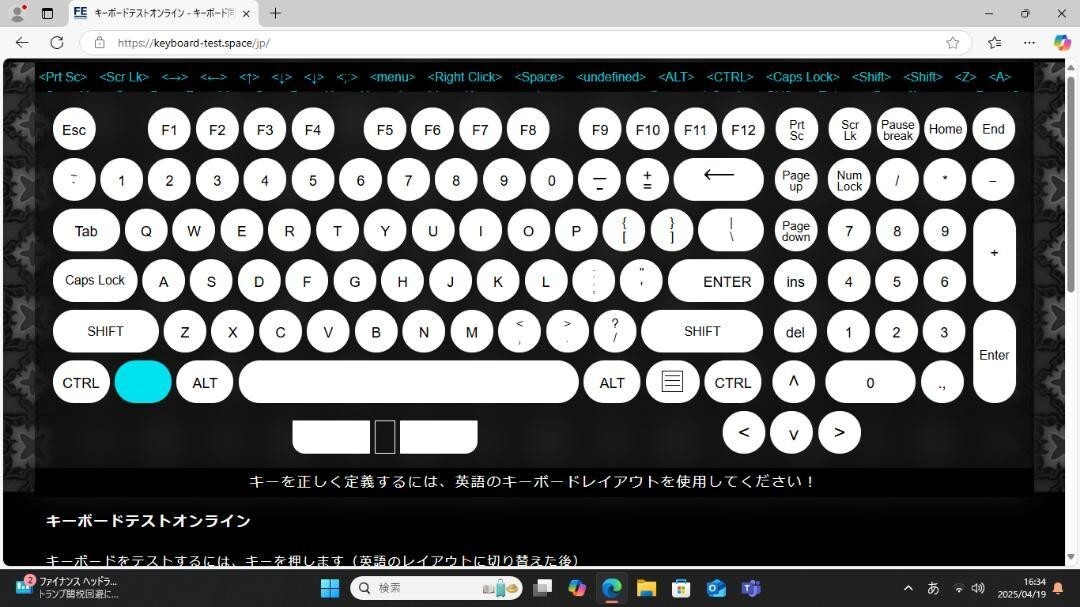Screen dimensions: 1080x607
Task: Click the Esc key on virtual keyboard
Action: tap(74, 130)
